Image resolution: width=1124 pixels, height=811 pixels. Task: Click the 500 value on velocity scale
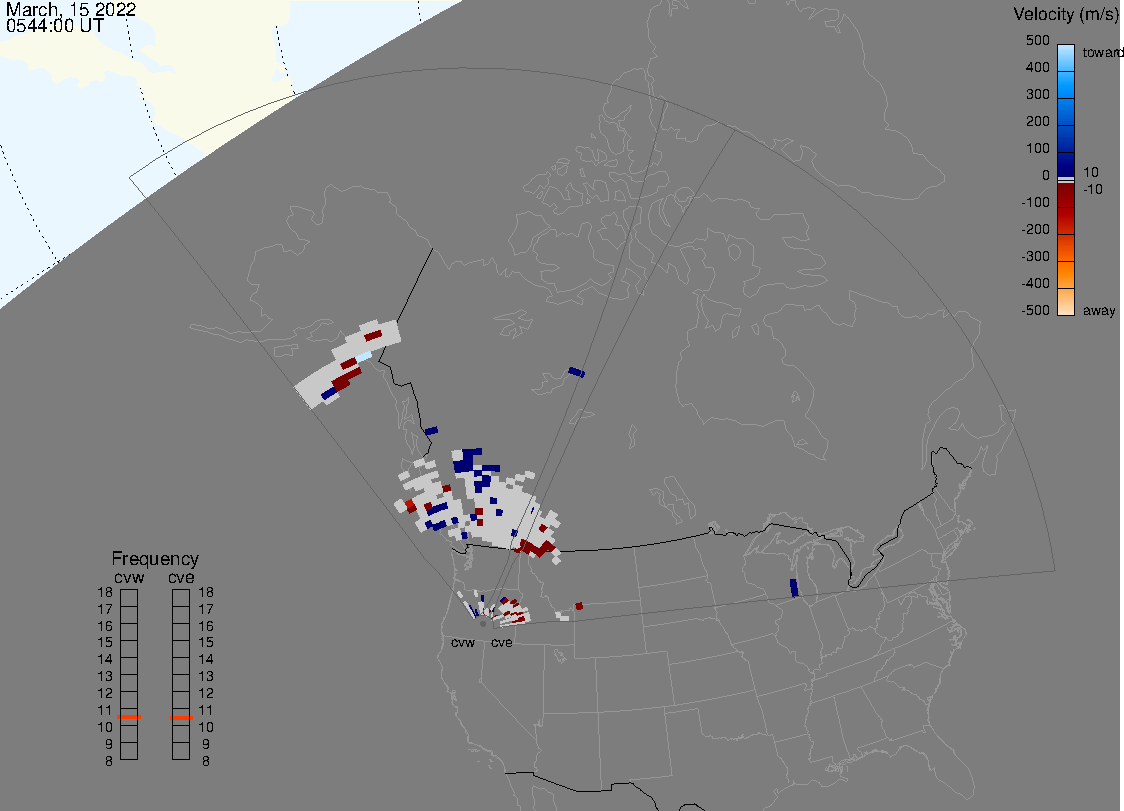pyautogui.click(x=1037, y=41)
